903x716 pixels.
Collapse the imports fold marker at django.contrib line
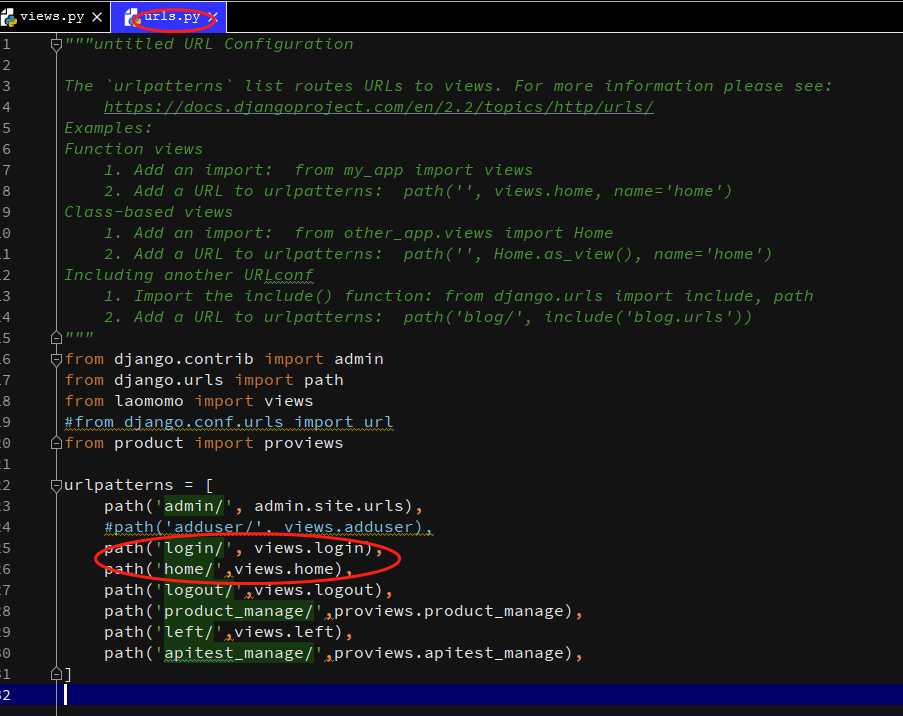point(56,360)
